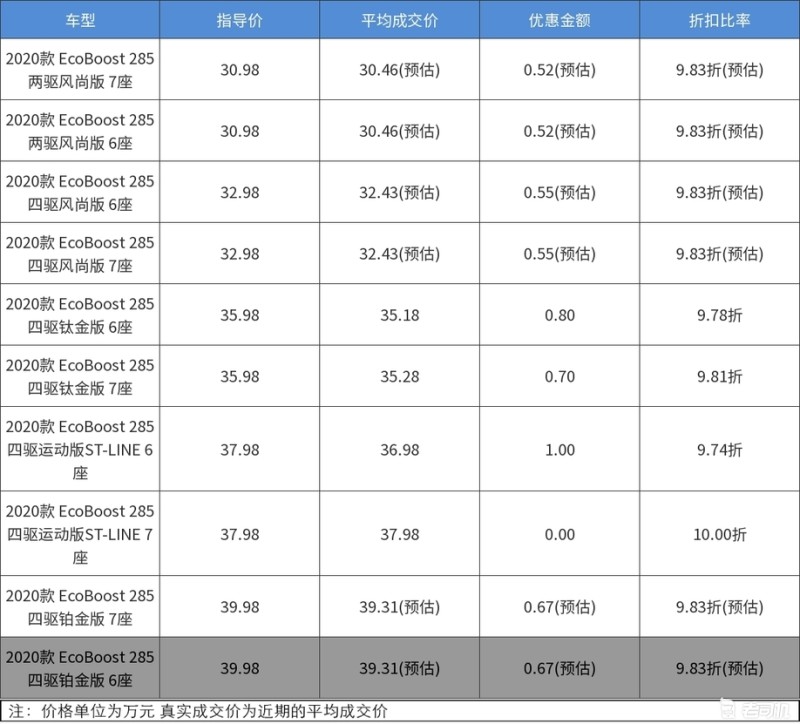
Task: Click 39.98 guide price for 四驱铂金版 6座
Action: point(240,668)
